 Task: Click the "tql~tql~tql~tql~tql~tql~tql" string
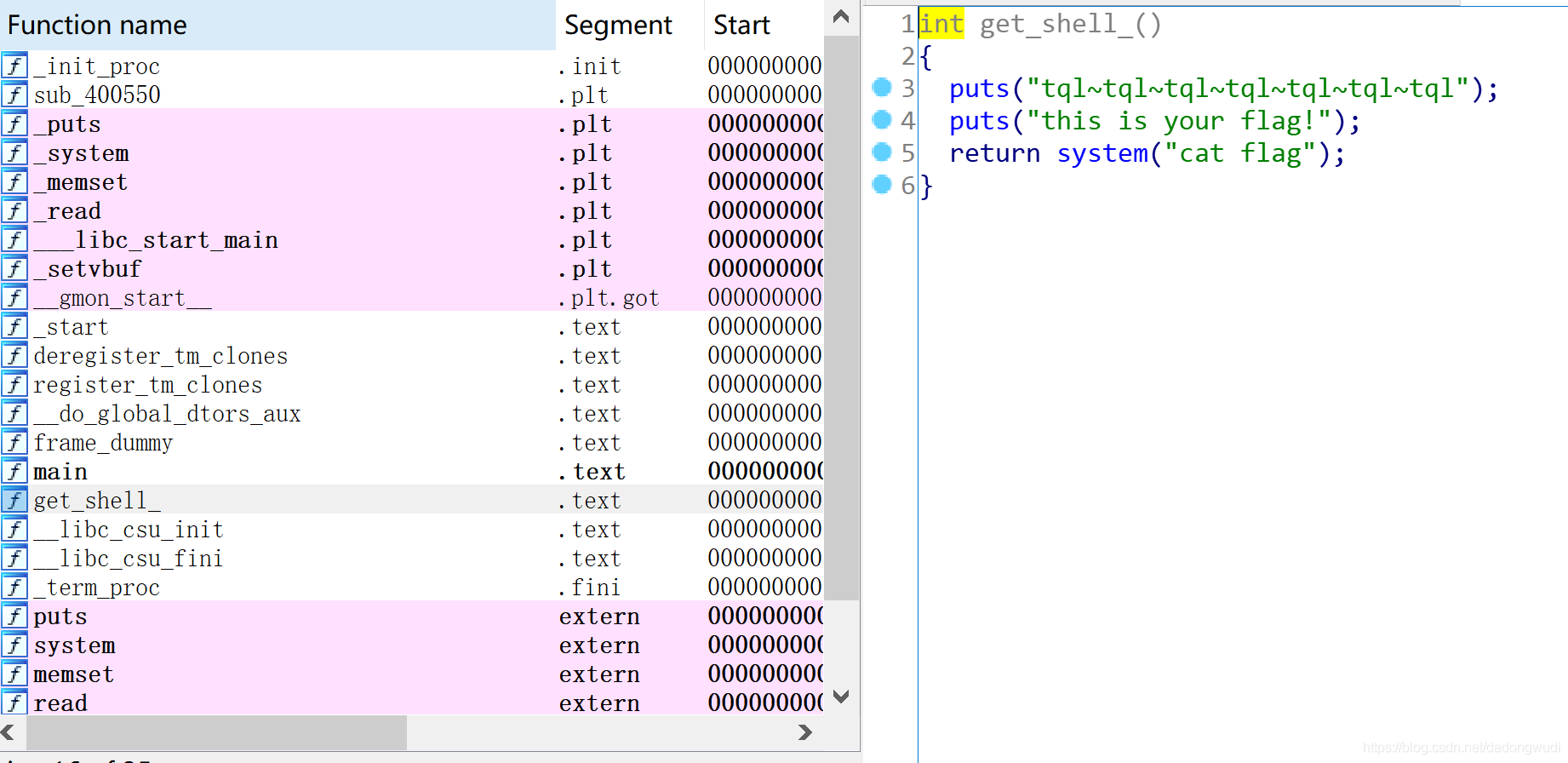tap(1249, 89)
